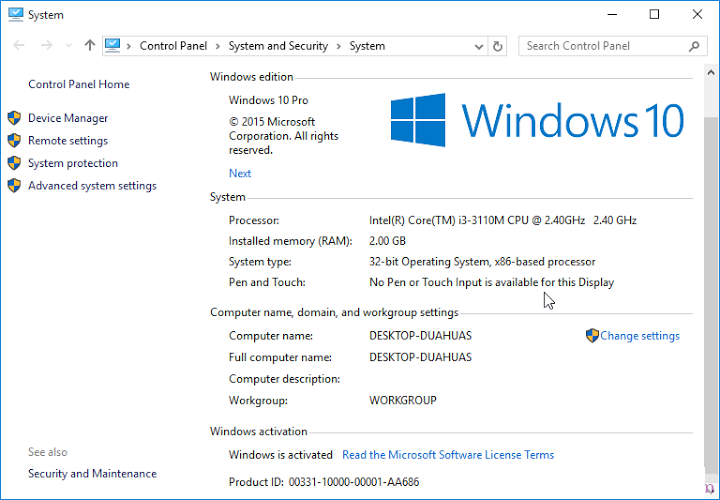The width and height of the screenshot is (720, 500).
Task: Click the WORKGROUP value
Action: point(403,400)
